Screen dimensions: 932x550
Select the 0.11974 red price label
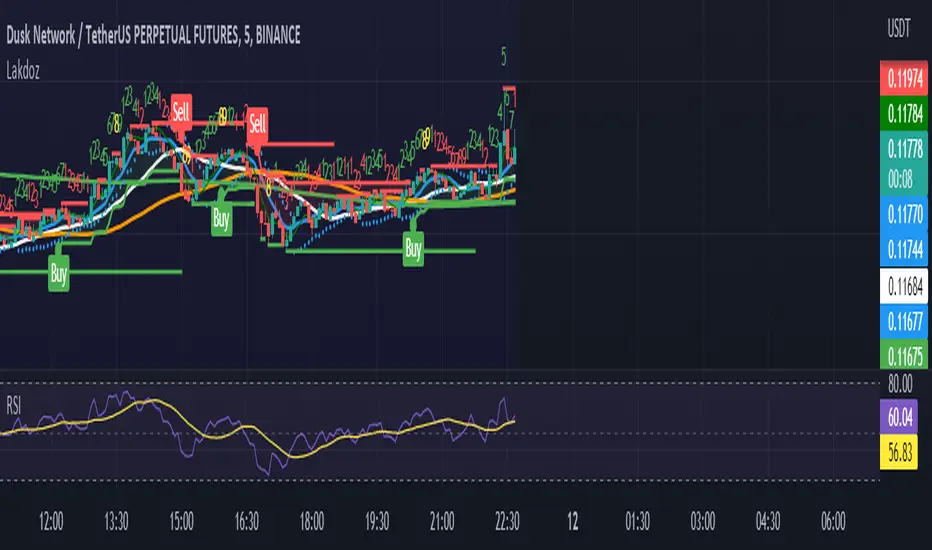coord(903,78)
